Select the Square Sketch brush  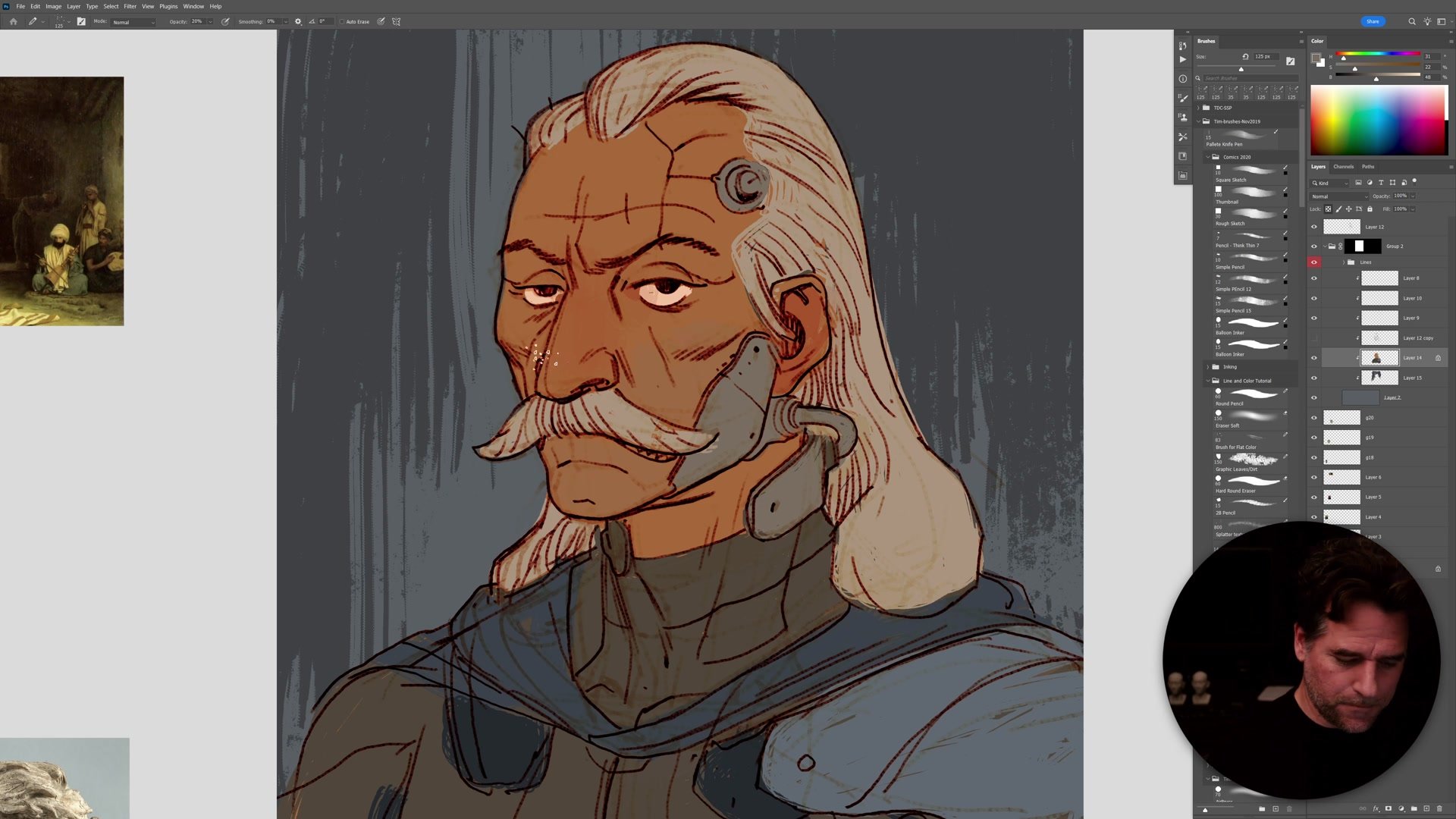pos(1249,174)
